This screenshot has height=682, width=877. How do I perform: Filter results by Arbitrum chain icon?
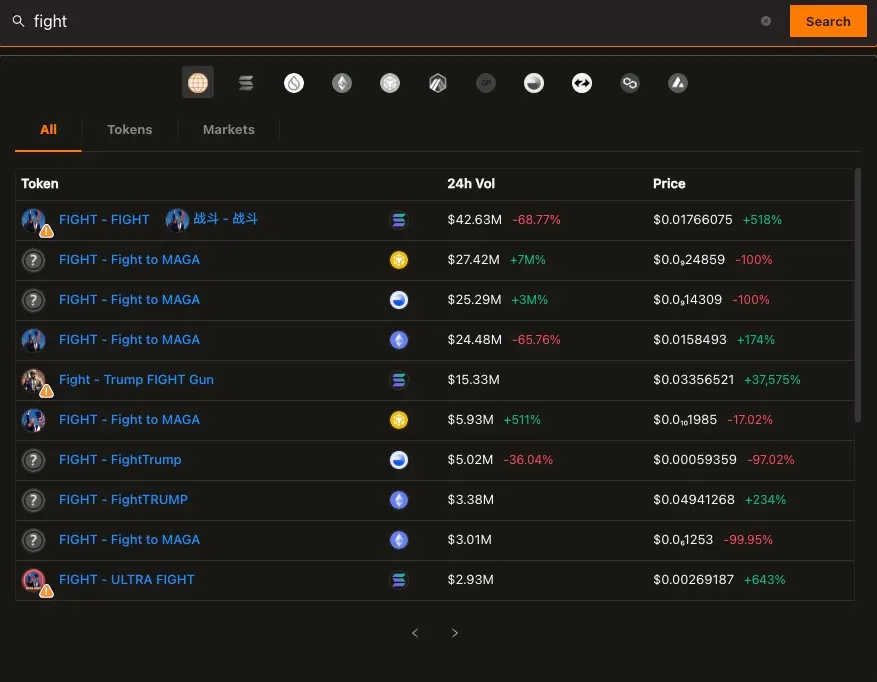438,83
